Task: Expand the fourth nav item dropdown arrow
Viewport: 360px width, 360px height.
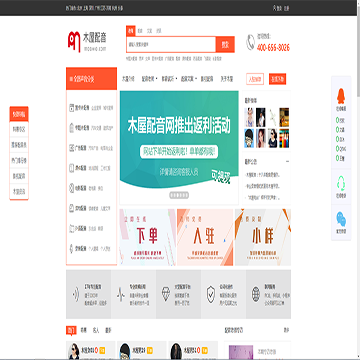Action: pyautogui.click(x=196, y=79)
